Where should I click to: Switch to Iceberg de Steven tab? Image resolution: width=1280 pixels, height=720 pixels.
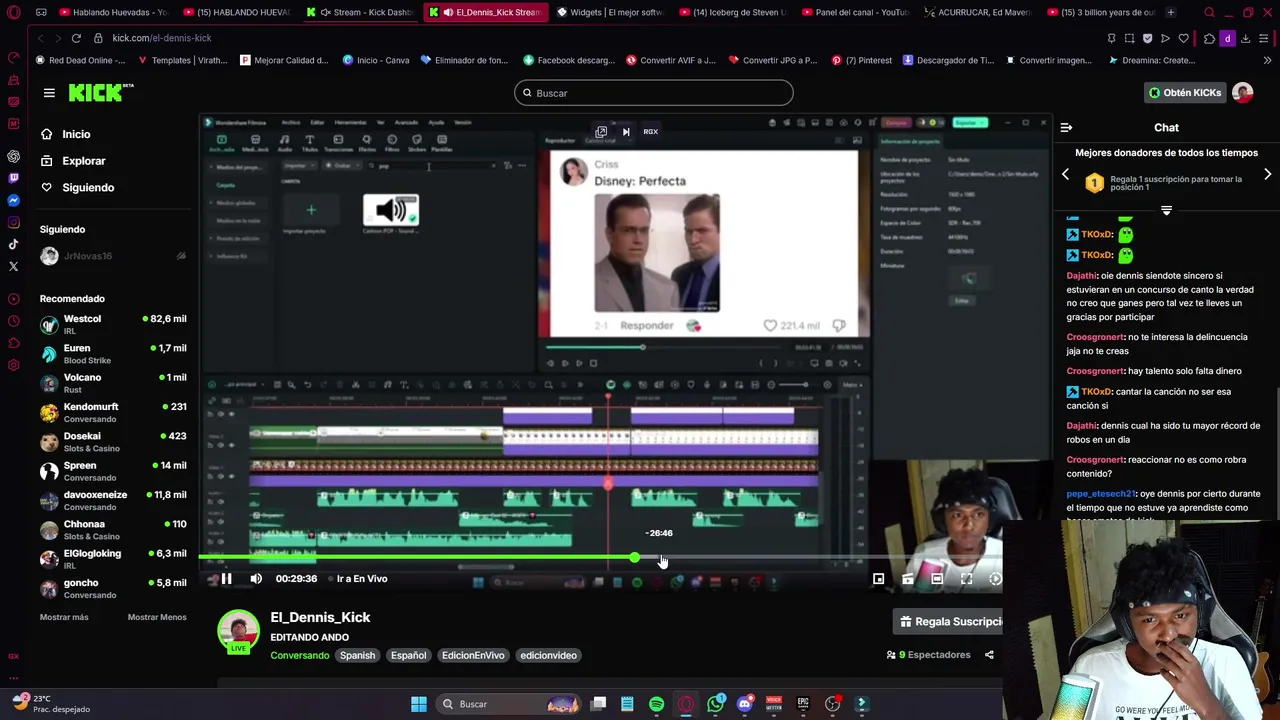pyautogui.click(x=733, y=12)
